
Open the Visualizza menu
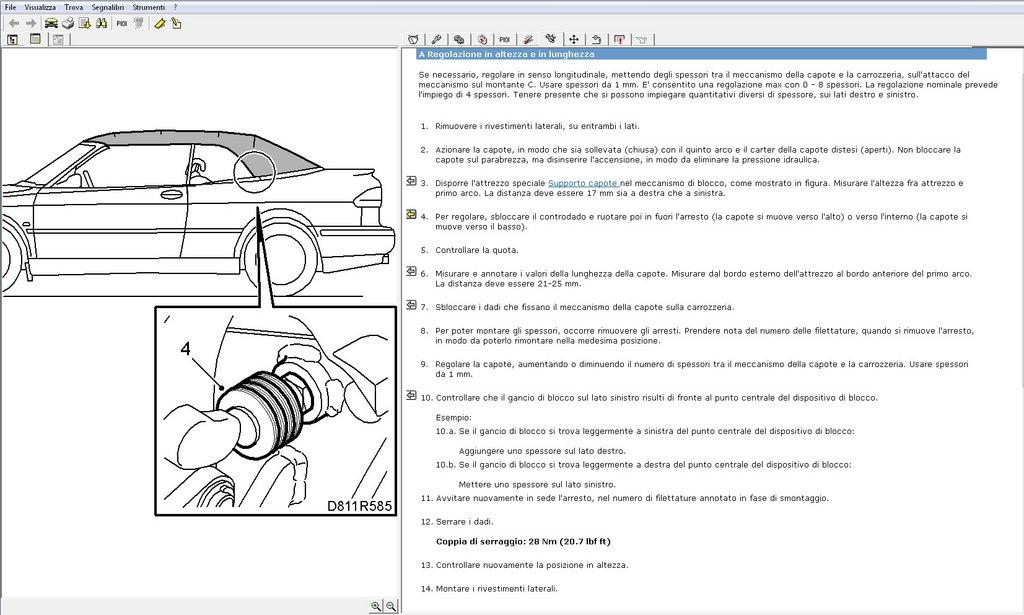(40, 7)
